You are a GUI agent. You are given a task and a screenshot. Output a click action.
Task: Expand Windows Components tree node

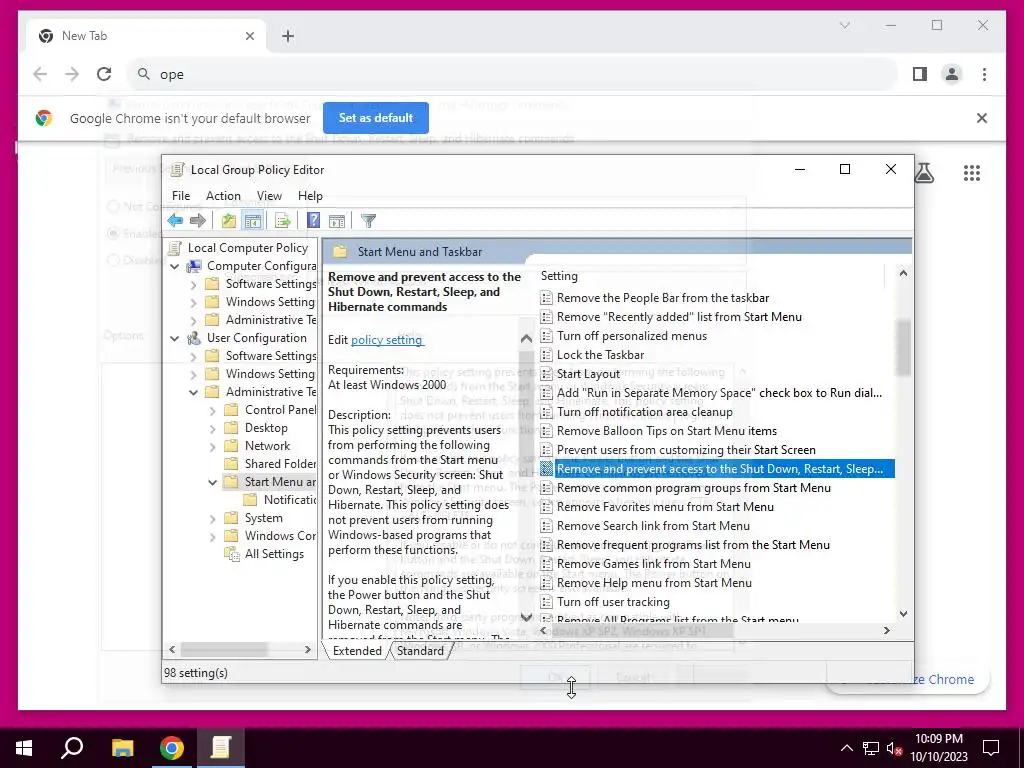click(212, 537)
